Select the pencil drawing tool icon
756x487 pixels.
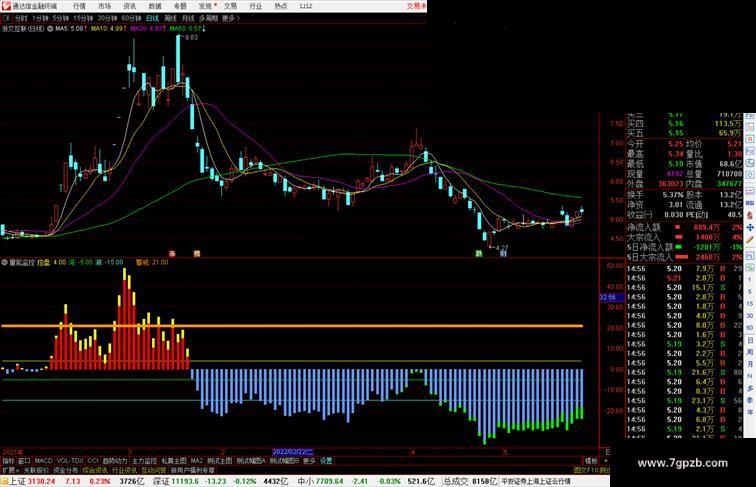750,239
